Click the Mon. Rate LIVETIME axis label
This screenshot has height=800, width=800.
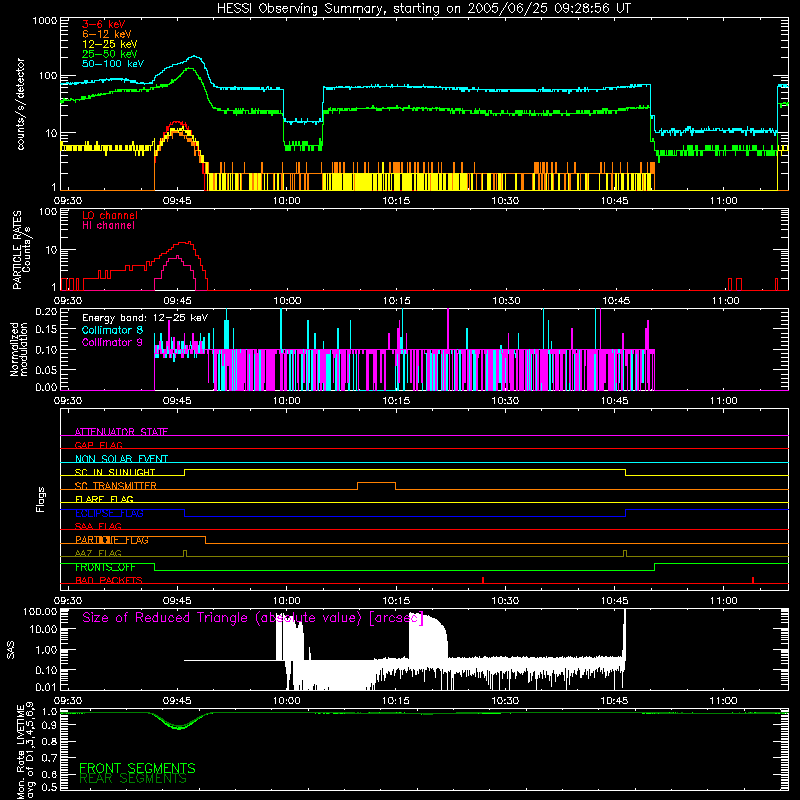coord(25,749)
